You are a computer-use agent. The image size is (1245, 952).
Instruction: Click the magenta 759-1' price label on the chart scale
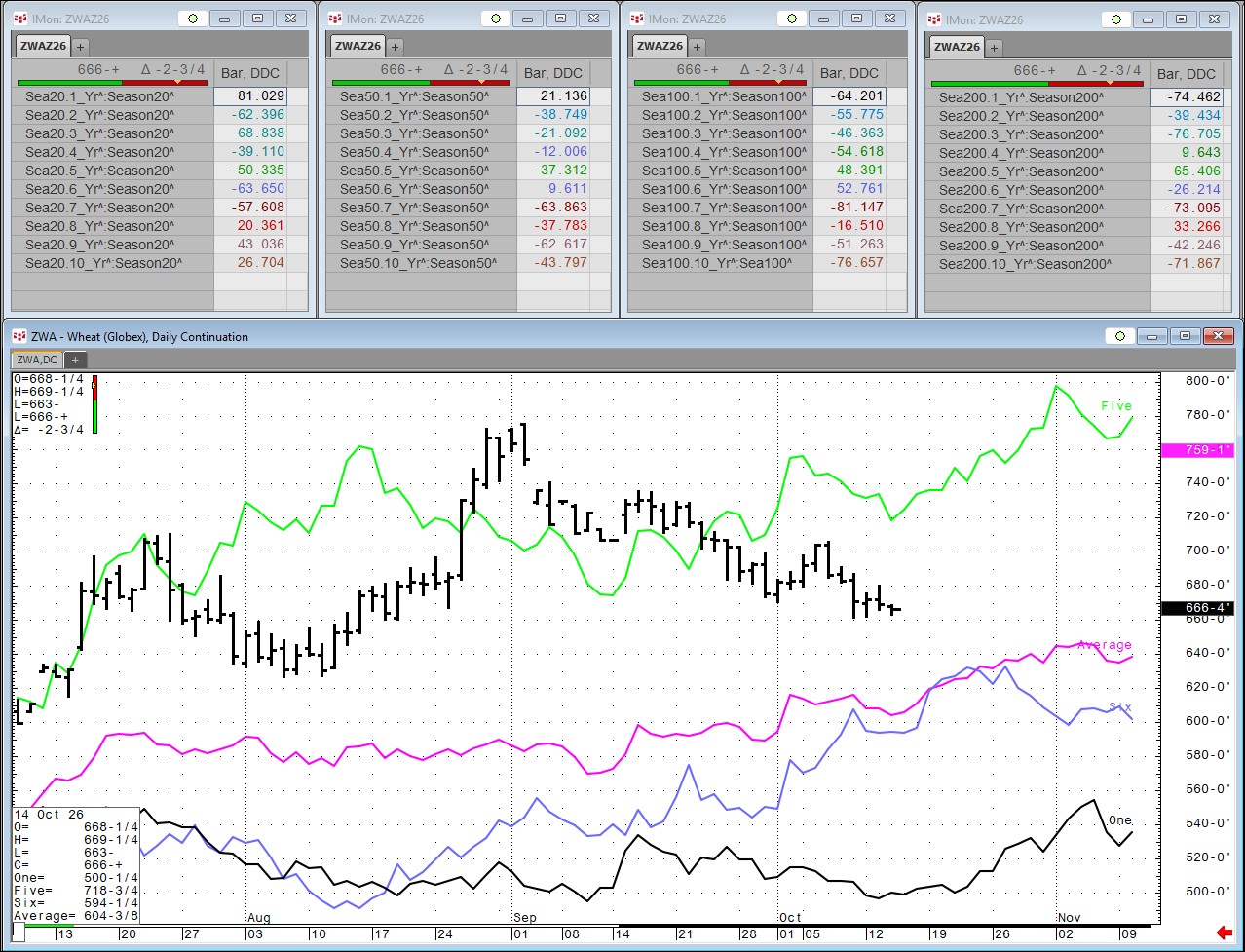1197,450
